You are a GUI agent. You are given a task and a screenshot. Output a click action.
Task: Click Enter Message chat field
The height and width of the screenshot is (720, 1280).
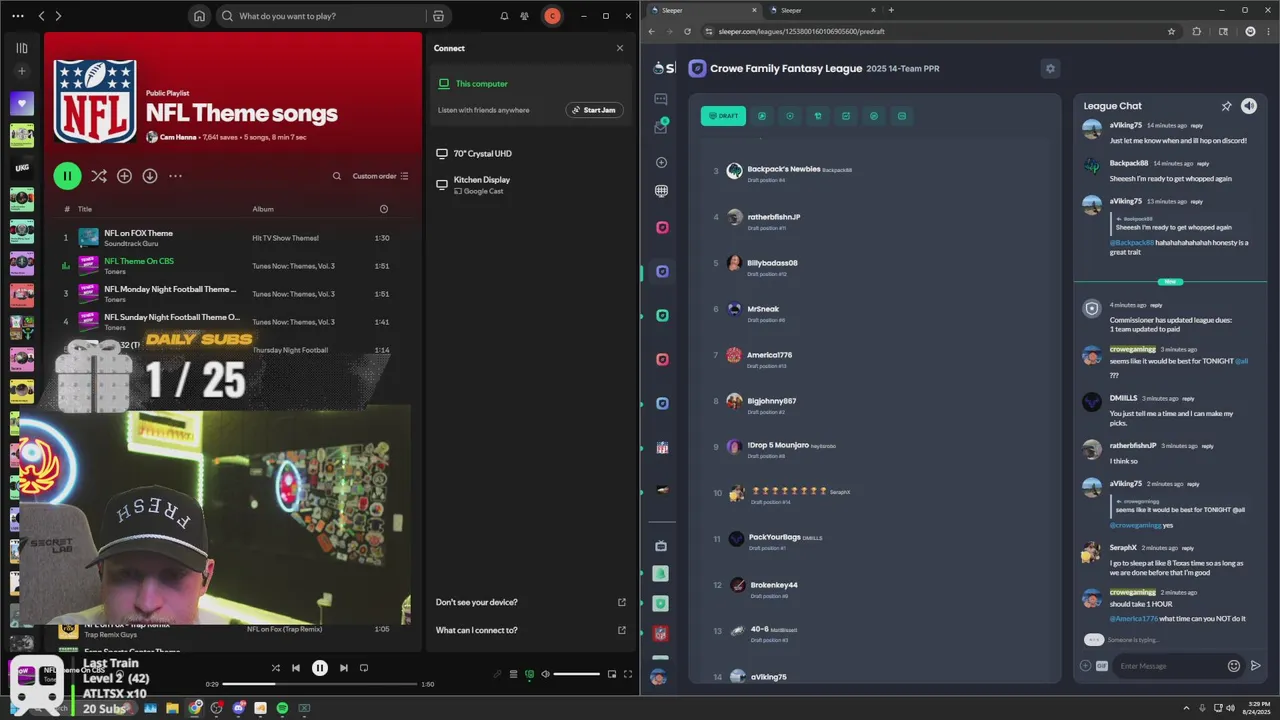click(x=1170, y=666)
